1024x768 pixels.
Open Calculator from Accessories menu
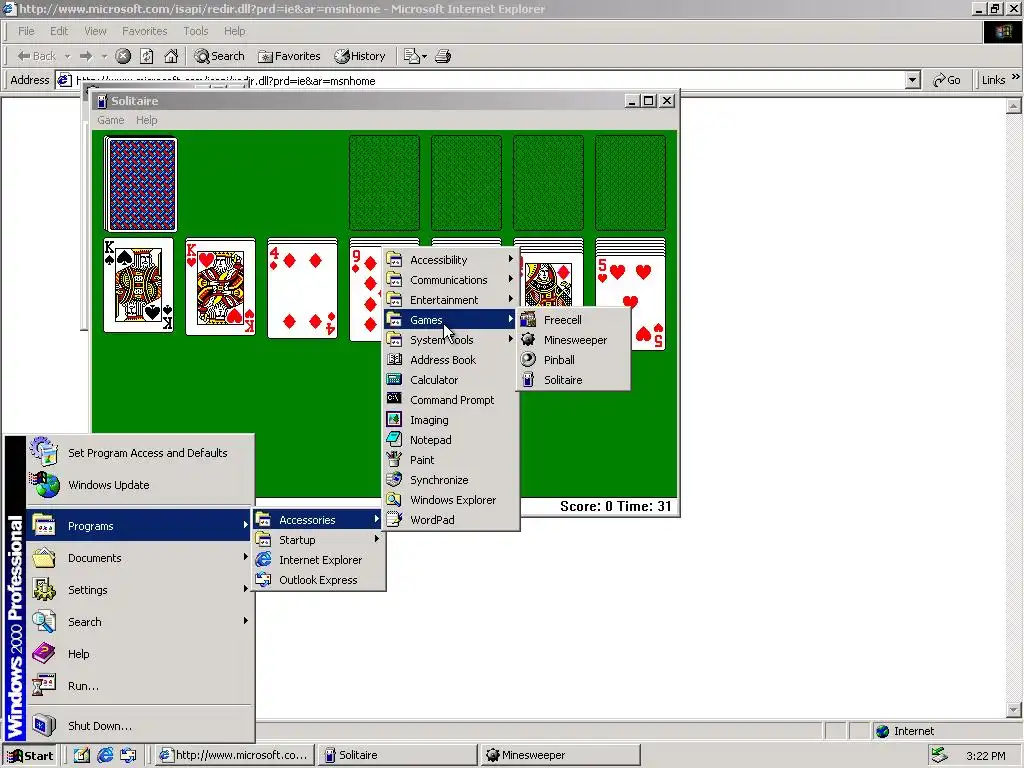(x=451, y=380)
